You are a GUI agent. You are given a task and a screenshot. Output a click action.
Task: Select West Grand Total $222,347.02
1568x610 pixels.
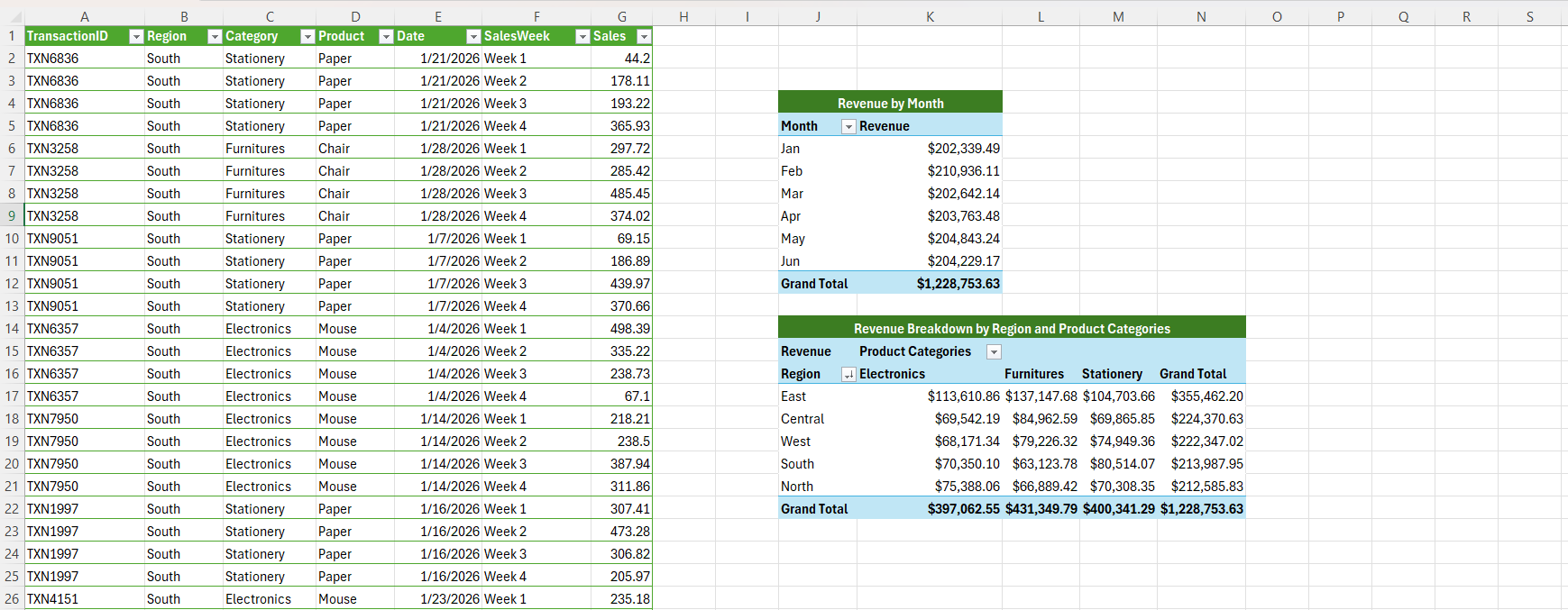pyautogui.click(x=1201, y=441)
